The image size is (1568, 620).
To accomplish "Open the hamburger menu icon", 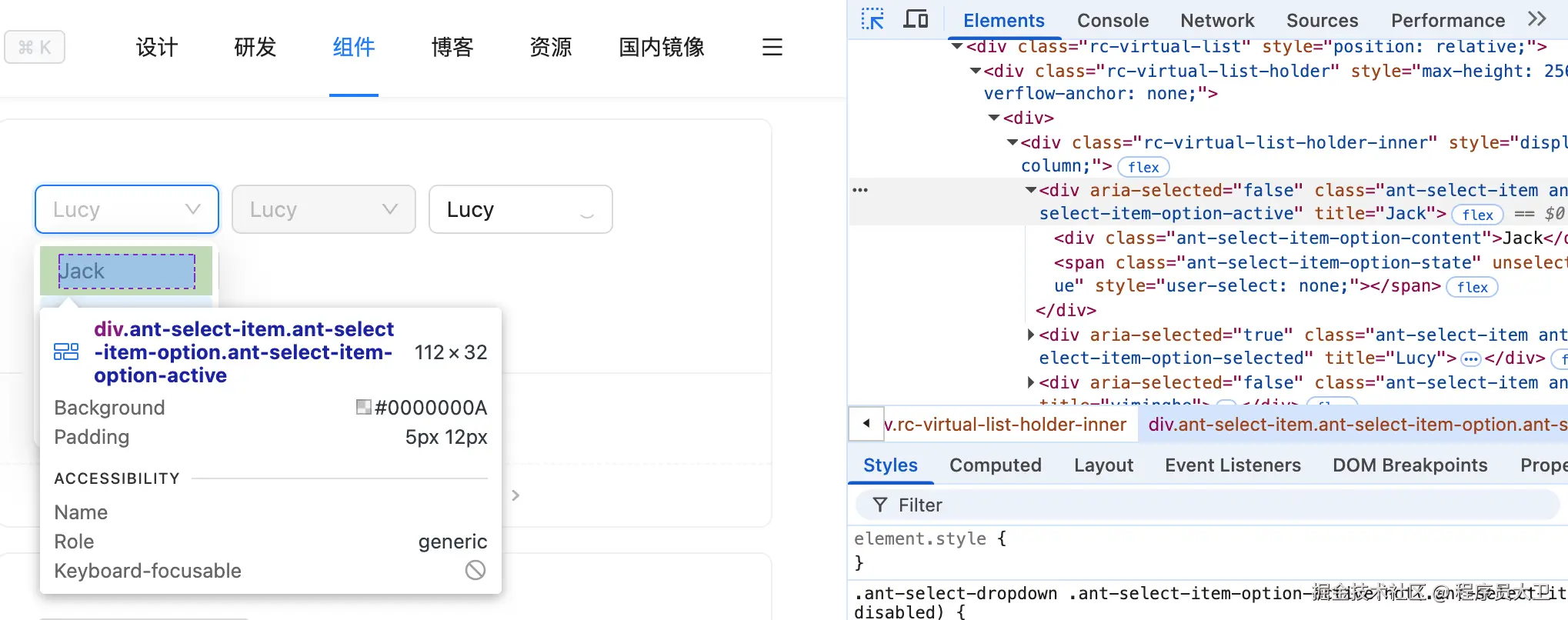I will point(772,48).
